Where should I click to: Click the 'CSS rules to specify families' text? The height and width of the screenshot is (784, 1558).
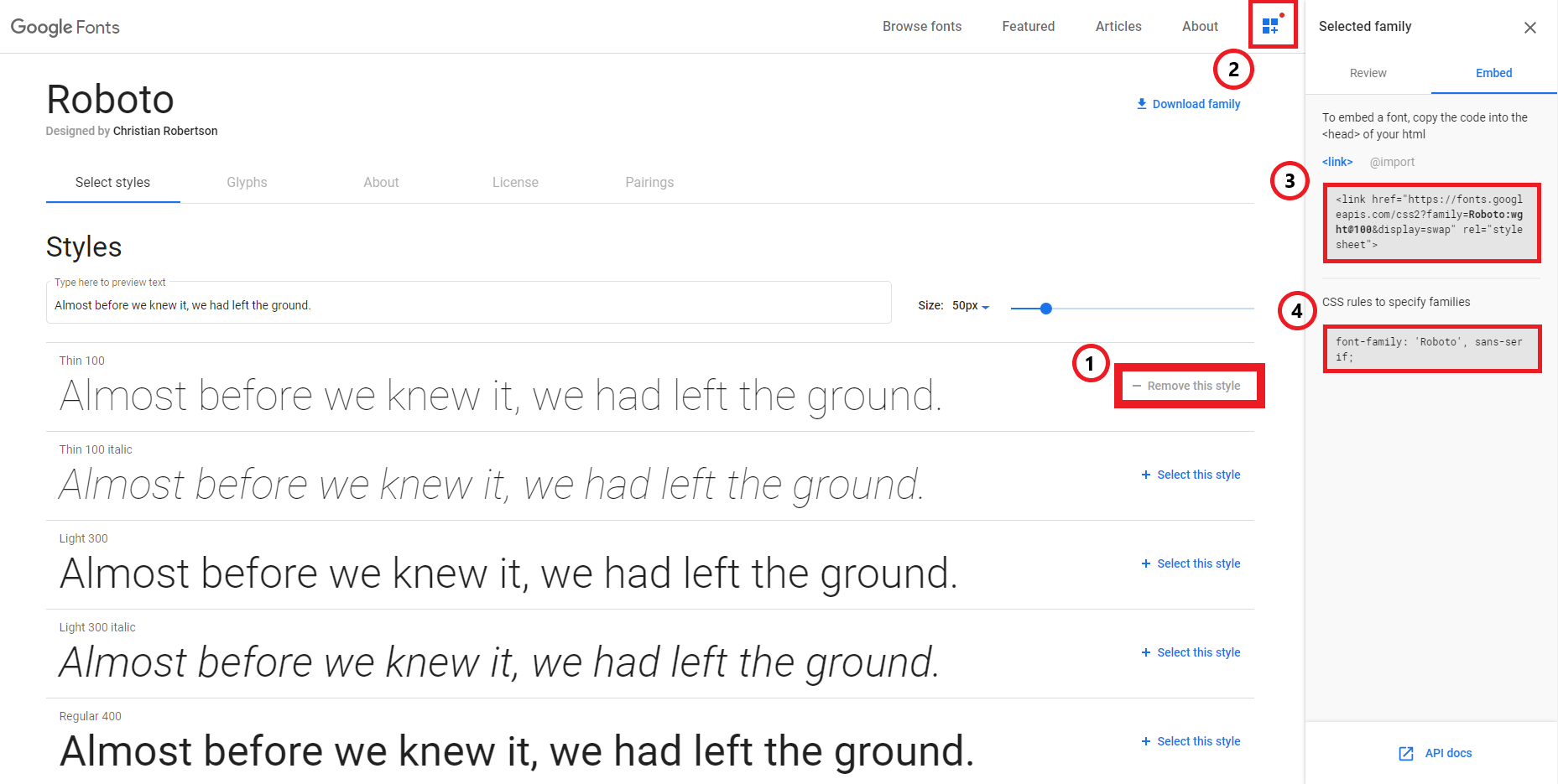pyautogui.click(x=1396, y=302)
